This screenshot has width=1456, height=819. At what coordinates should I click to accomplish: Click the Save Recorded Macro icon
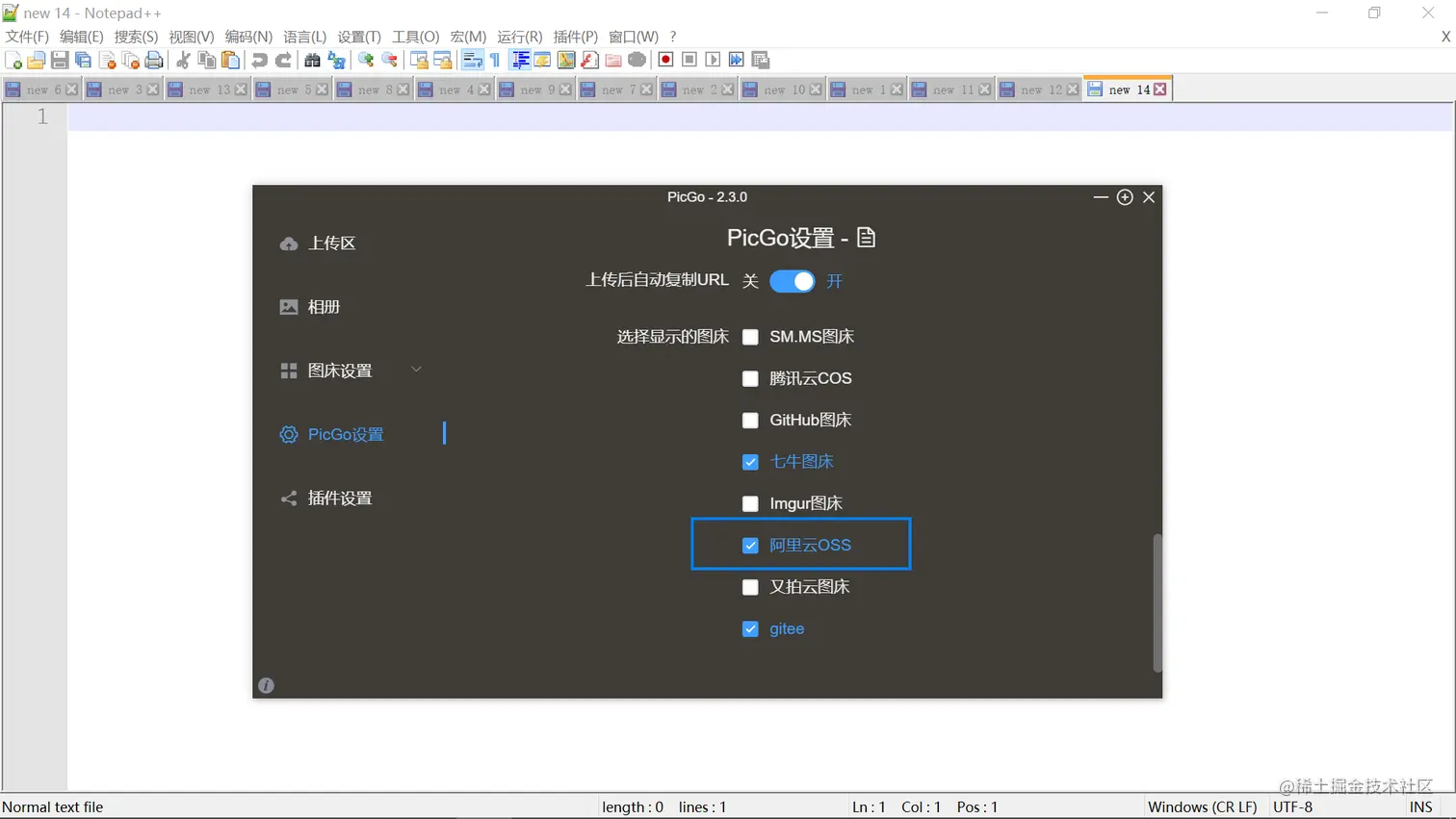tap(761, 60)
